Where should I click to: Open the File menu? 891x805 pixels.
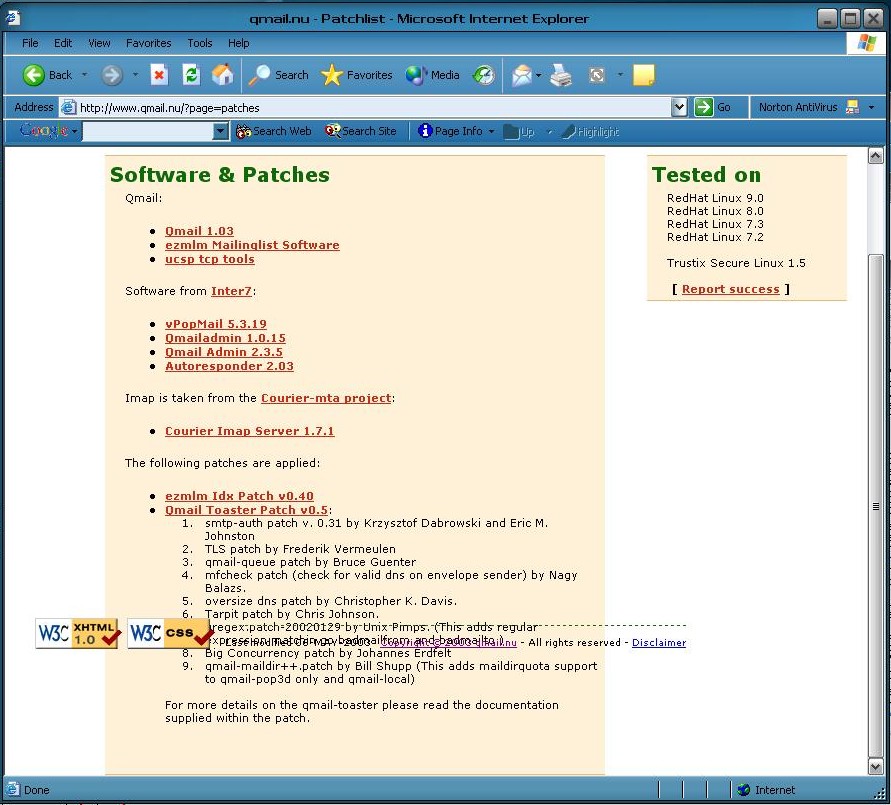[30, 43]
